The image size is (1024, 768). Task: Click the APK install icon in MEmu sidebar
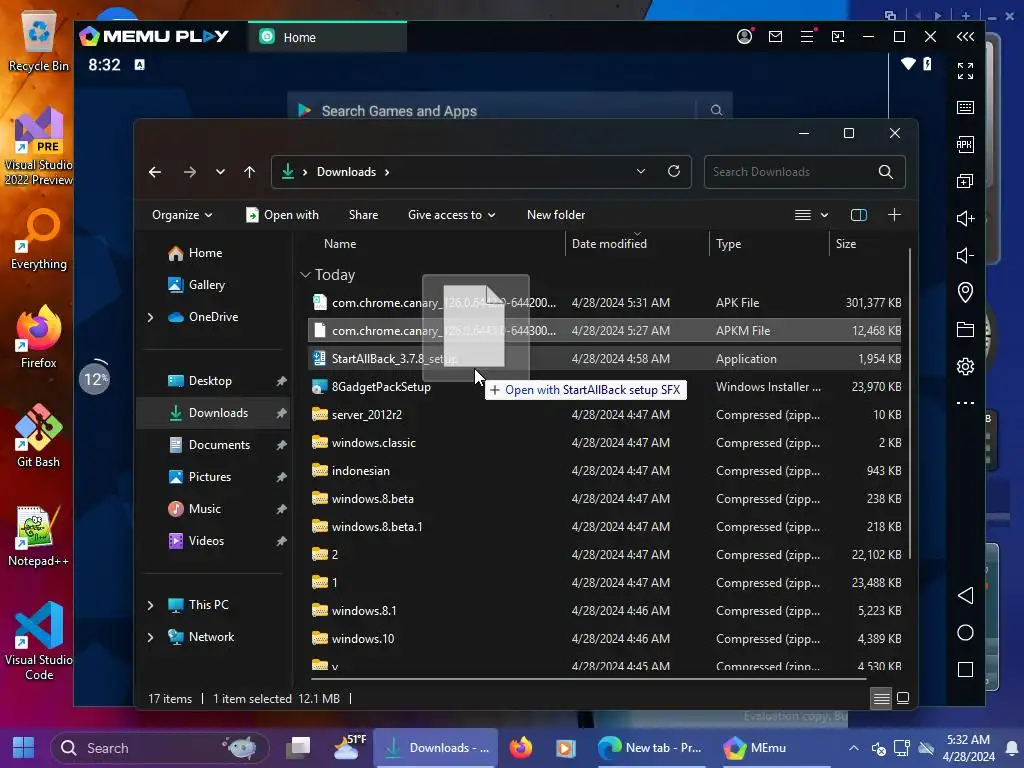965,144
